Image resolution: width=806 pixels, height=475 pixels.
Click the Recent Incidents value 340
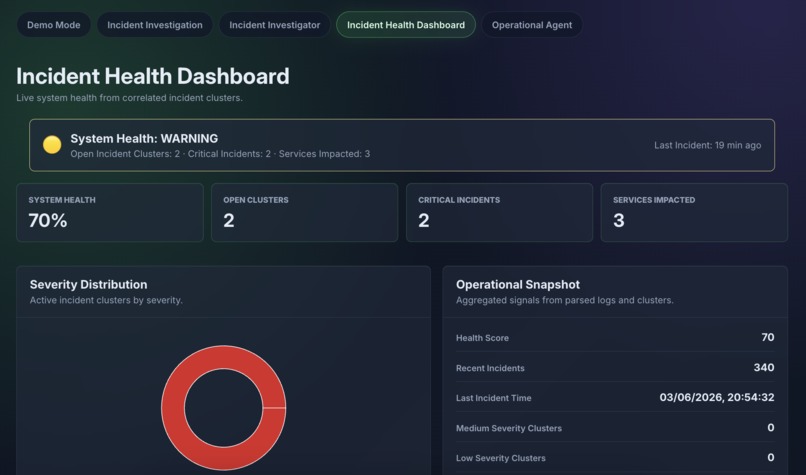click(x=764, y=368)
